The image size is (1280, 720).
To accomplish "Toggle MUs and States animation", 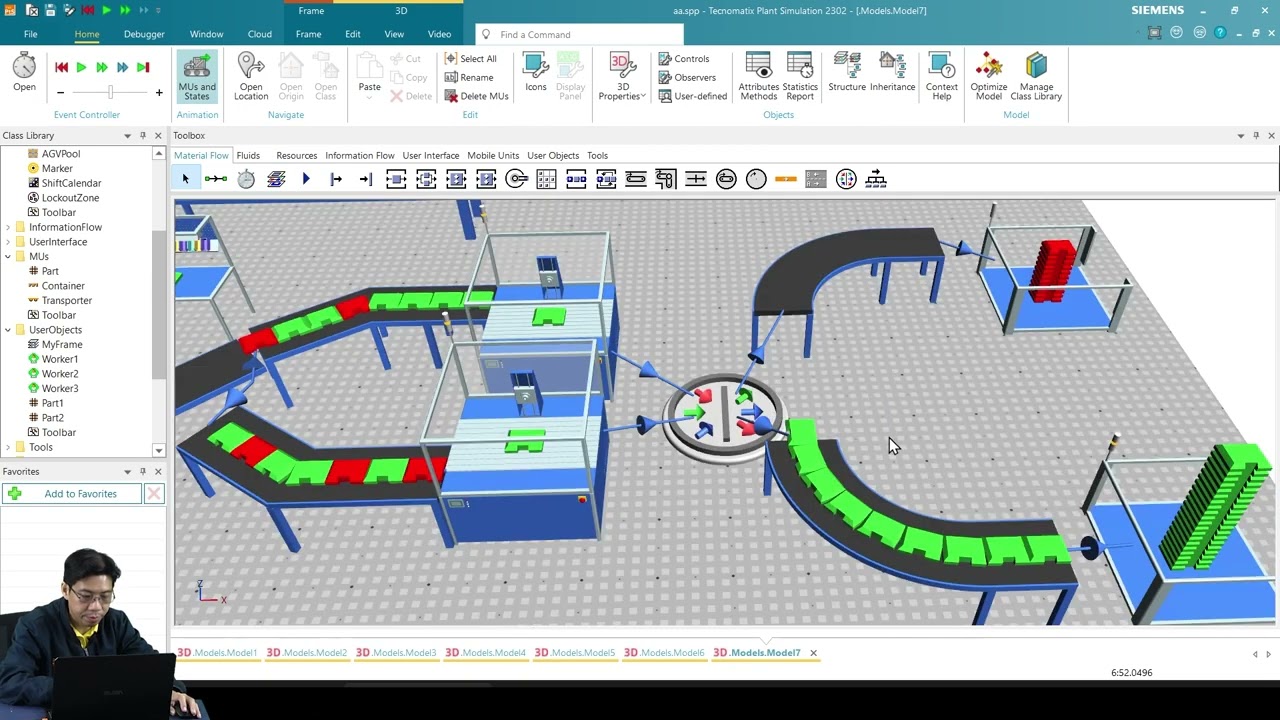I will point(197,76).
